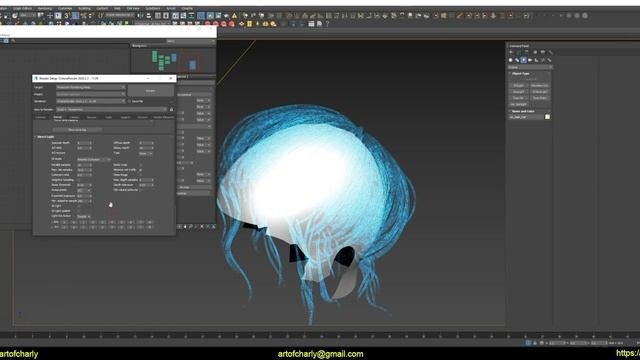Viewport: 640px width, 360px height.
Task: Open the Hierarchy tab in Command Panel
Action: (526, 52)
